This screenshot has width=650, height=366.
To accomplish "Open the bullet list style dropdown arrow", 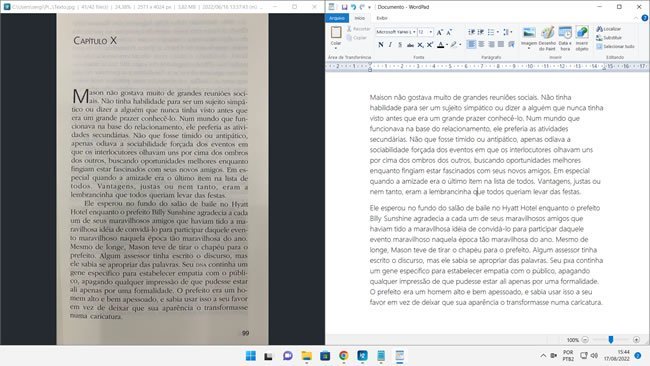I will click(x=497, y=32).
